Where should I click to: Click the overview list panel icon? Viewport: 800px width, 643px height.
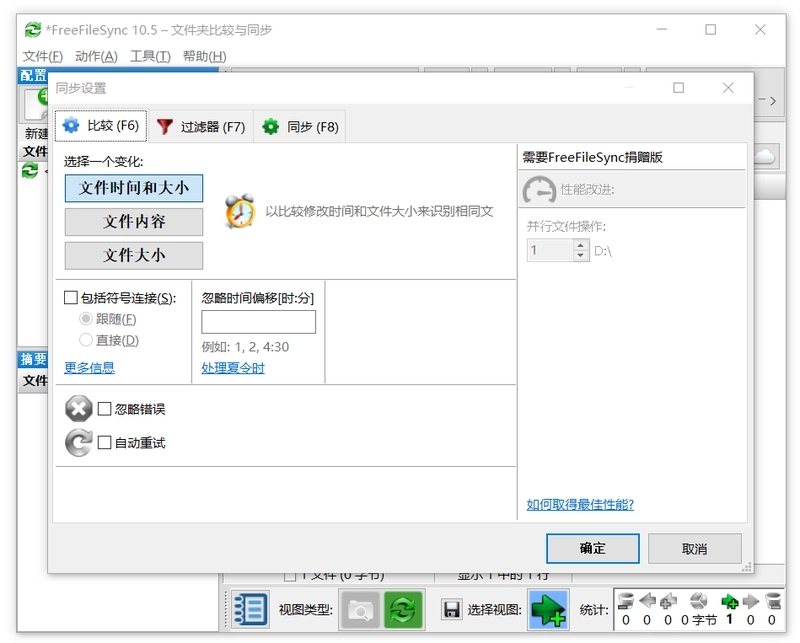click(250, 609)
